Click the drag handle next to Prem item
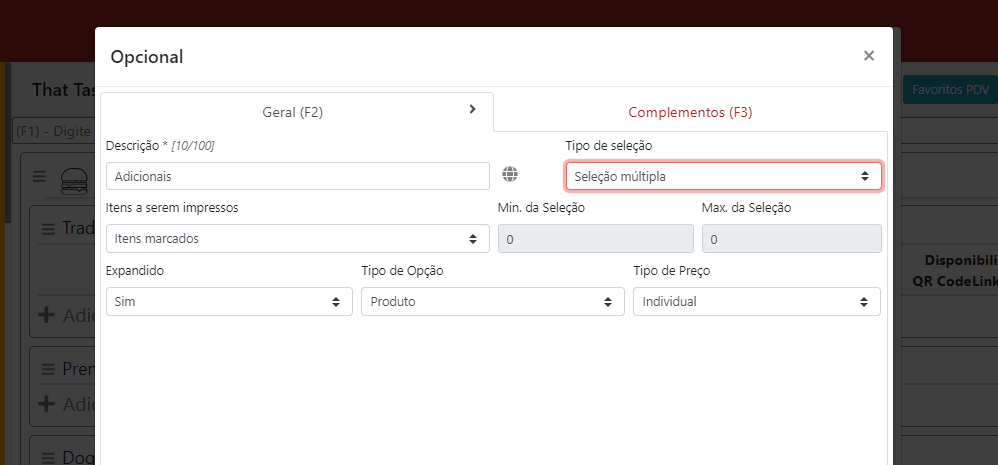 (48, 369)
